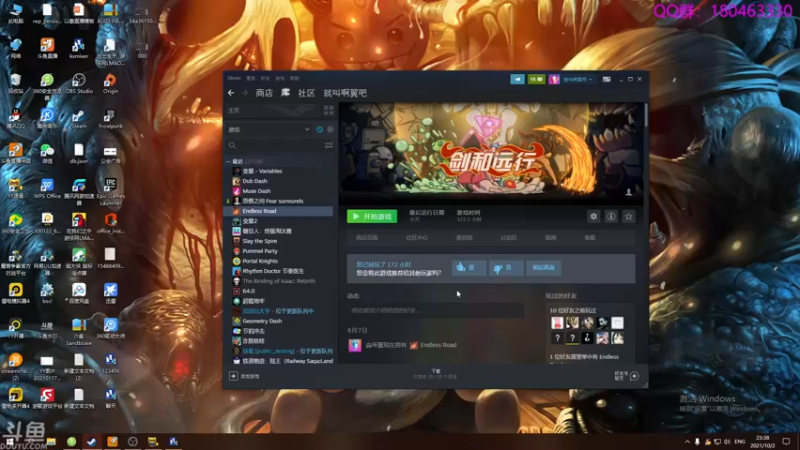Screen dimensions: 800x450
Task: Click the later button in recommendation box
Action: point(543,267)
